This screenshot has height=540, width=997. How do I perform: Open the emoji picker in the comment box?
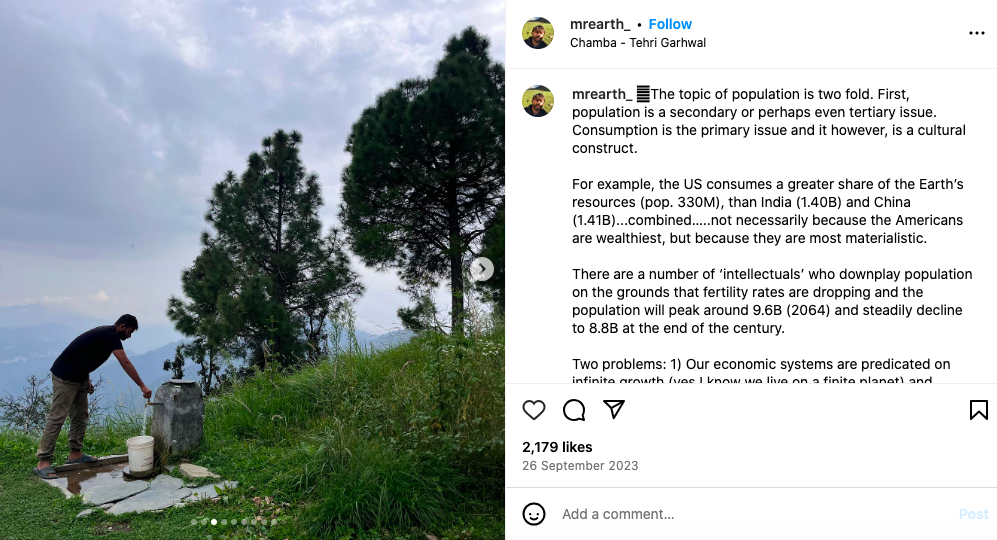click(534, 514)
